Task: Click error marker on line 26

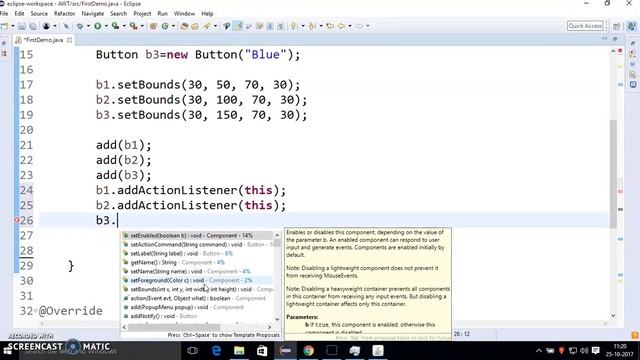Action: click(16, 220)
